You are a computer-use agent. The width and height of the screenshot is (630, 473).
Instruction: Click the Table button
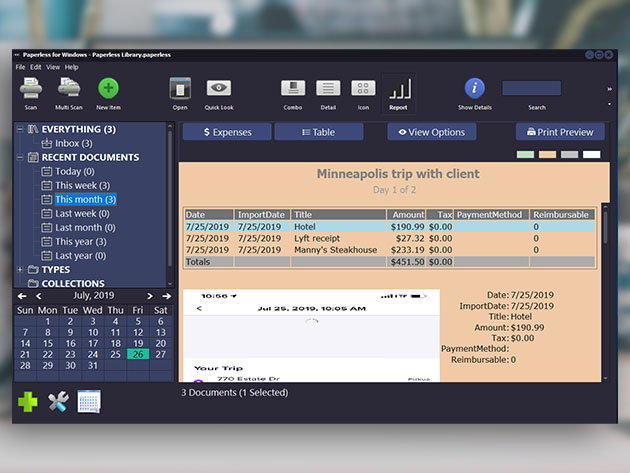coord(319,132)
